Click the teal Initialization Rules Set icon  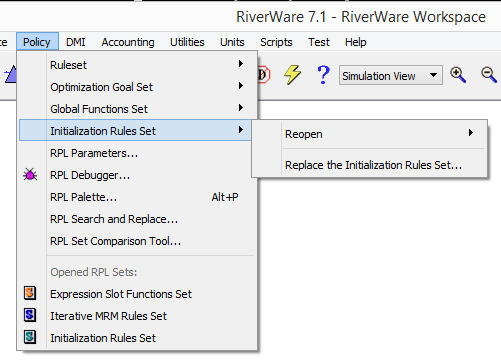(30, 337)
